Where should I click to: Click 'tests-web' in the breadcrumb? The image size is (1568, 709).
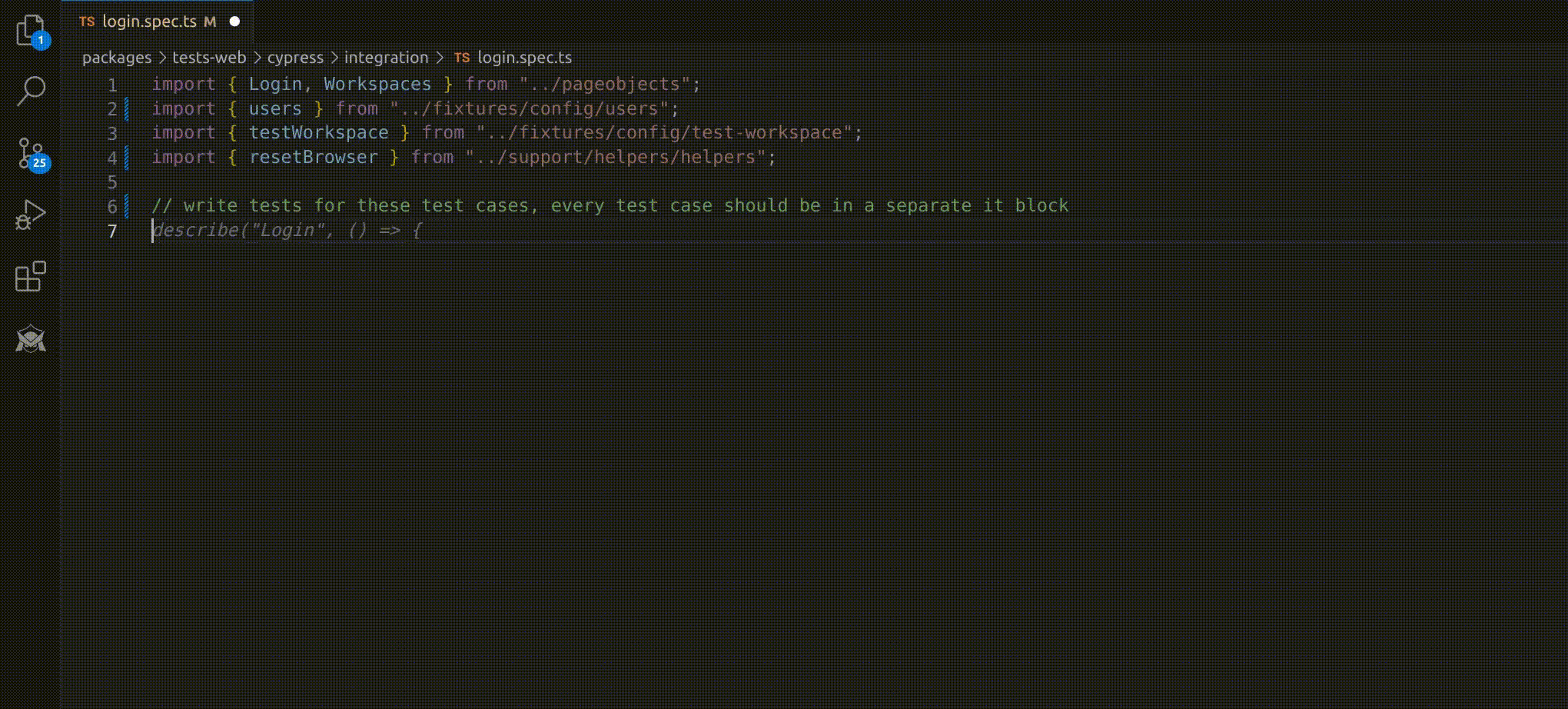(x=209, y=58)
